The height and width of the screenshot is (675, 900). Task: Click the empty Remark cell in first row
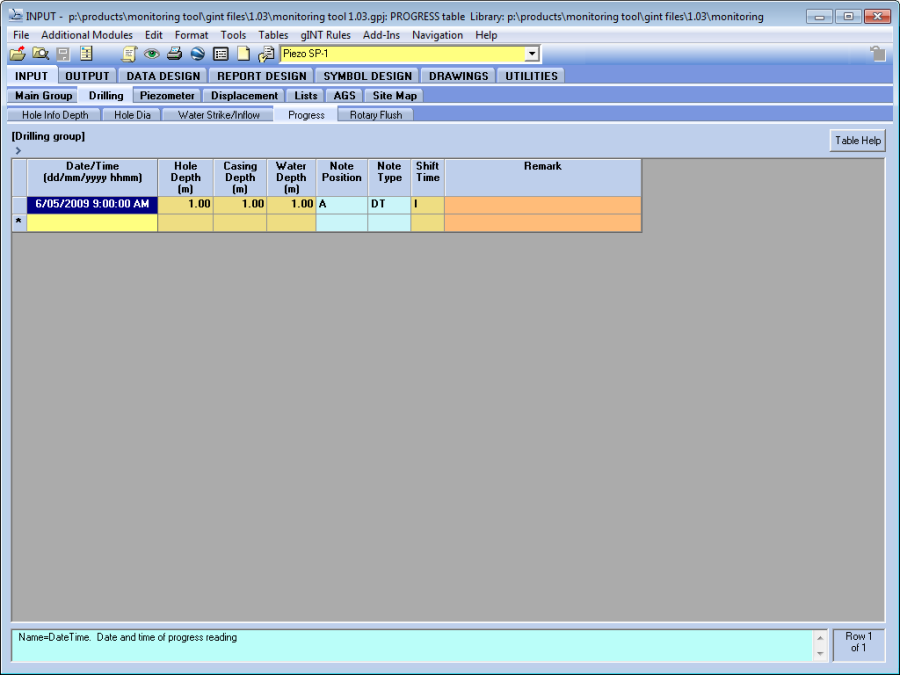[x=542, y=204]
